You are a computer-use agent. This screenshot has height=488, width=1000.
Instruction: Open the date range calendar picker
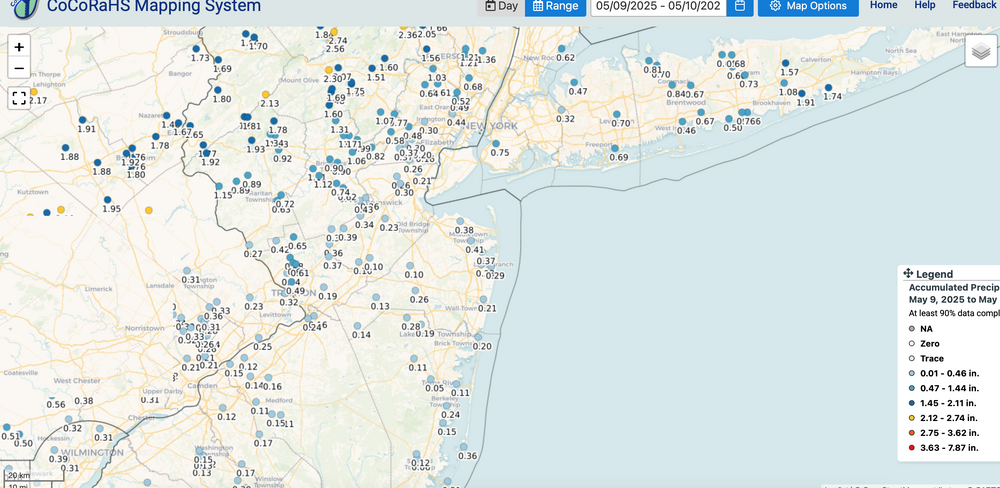[740, 6]
